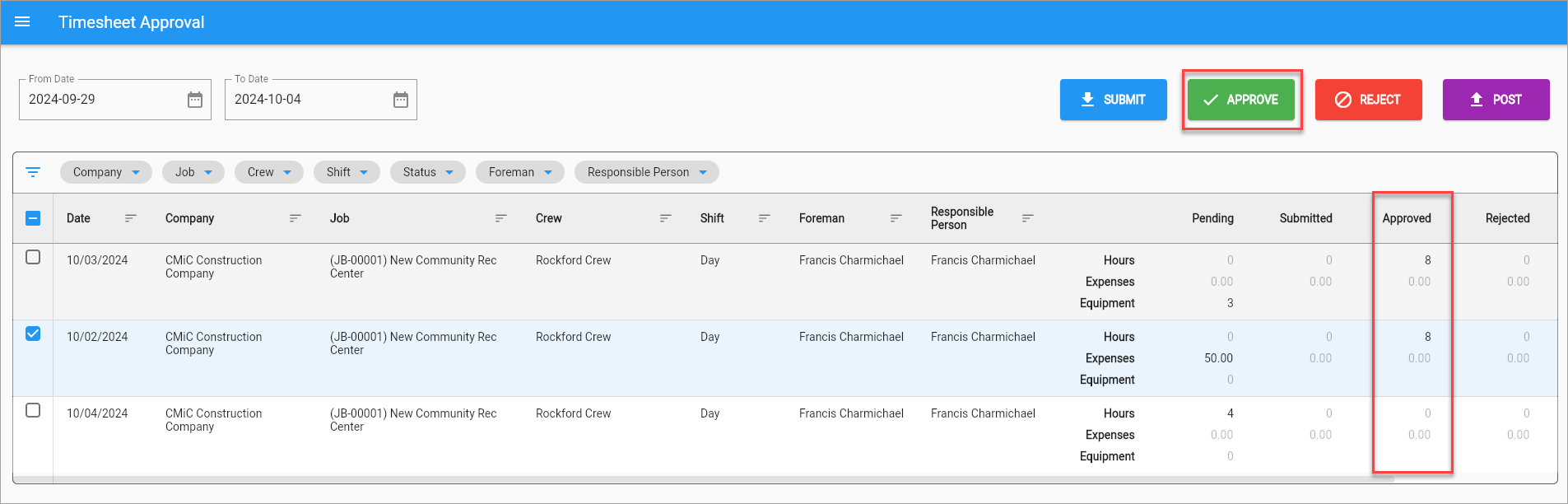Image resolution: width=1568 pixels, height=504 pixels.
Task: Open the hamburger navigation menu
Action: point(22,22)
